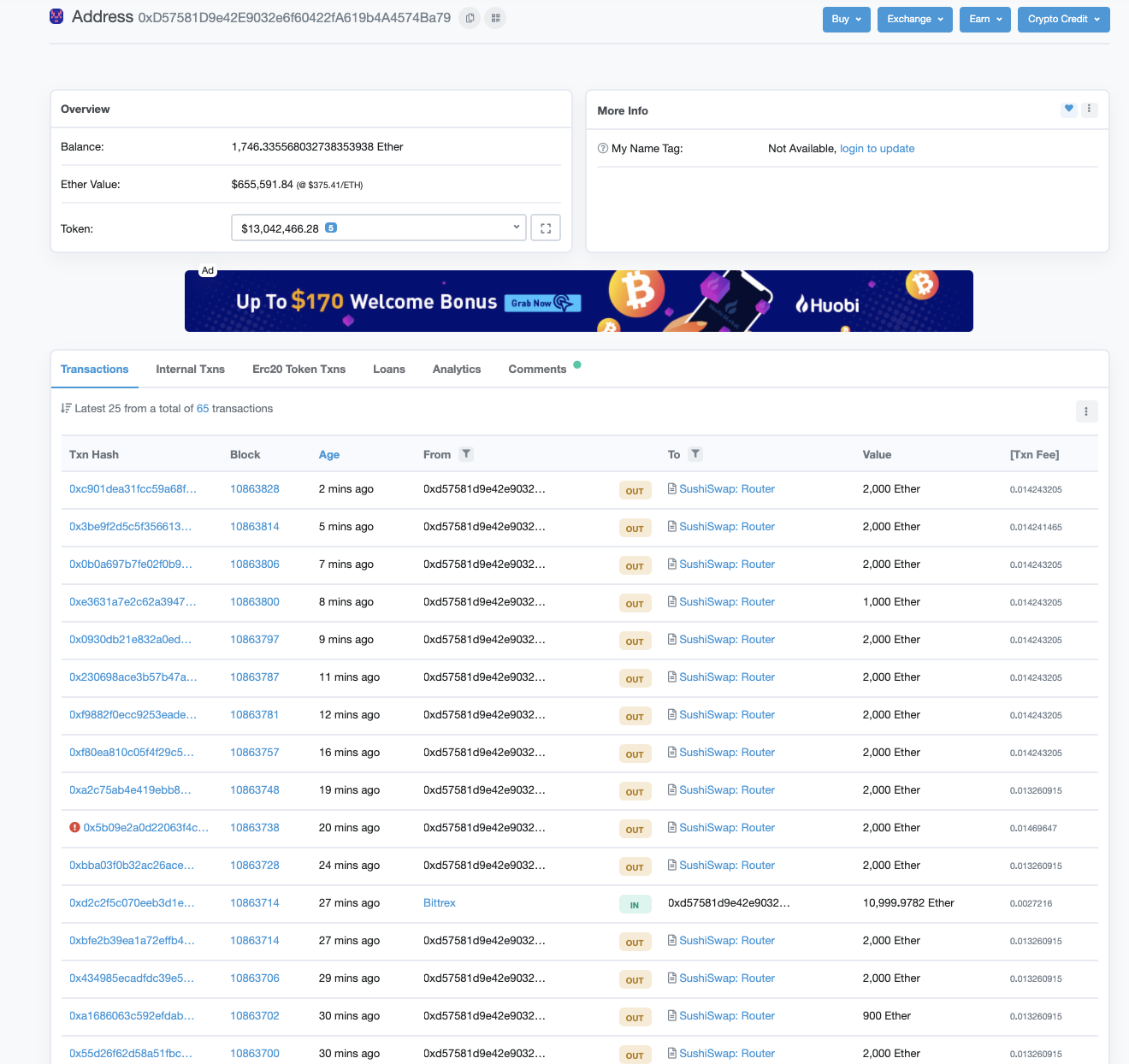The width and height of the screenshot is (1129, 1064).
Task: Open transaction 0xbba03f0b32ac26ace
Action: (132, 866)
